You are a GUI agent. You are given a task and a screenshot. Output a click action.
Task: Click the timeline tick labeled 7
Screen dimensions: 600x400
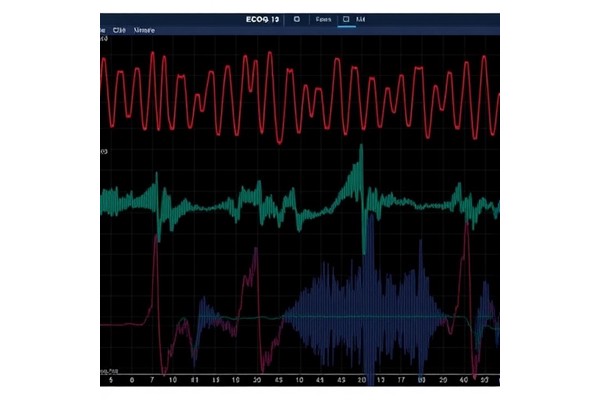pyautogui.click(x=151, y=381)
